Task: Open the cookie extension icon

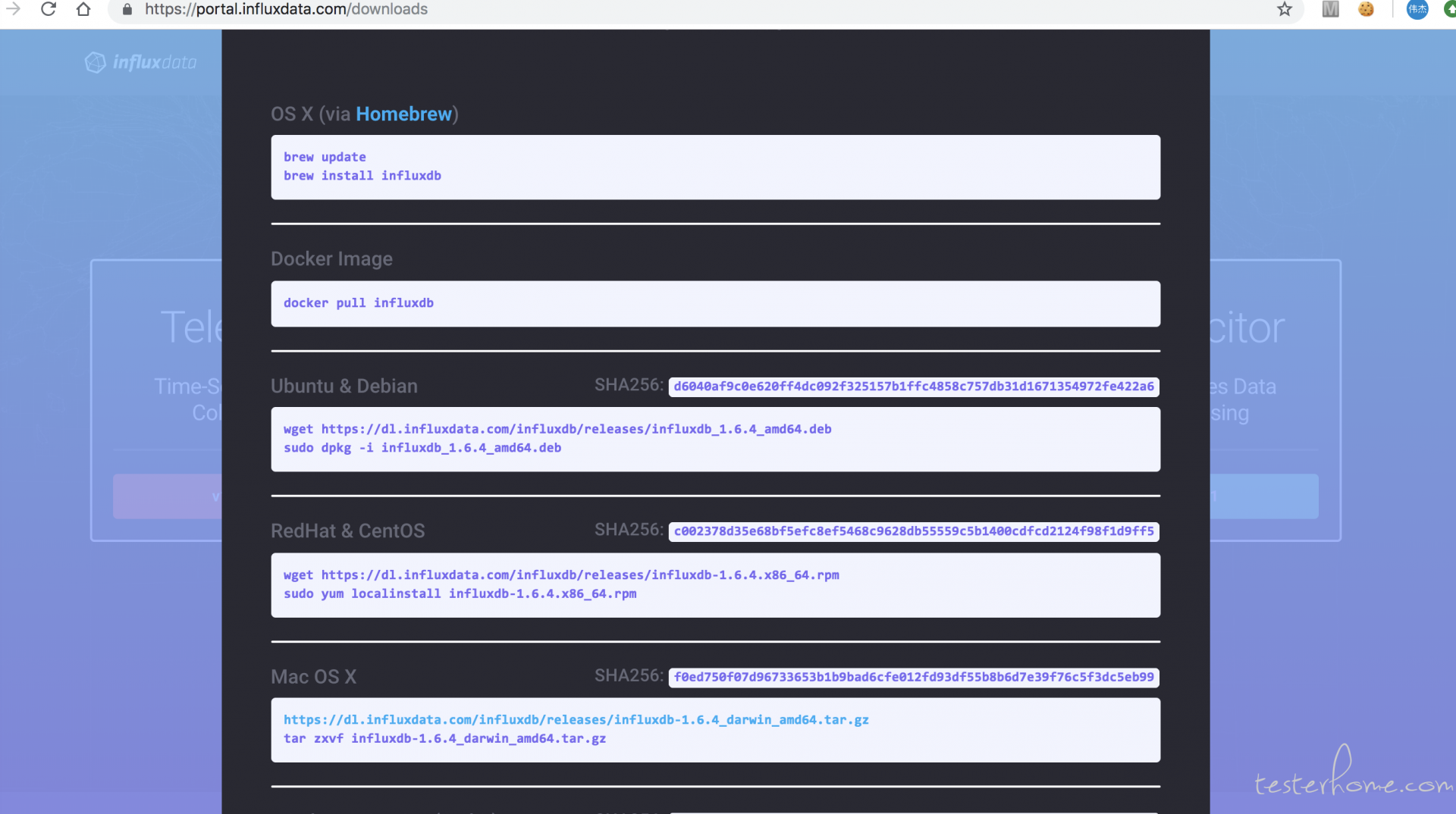Action: click(1366, 9)
